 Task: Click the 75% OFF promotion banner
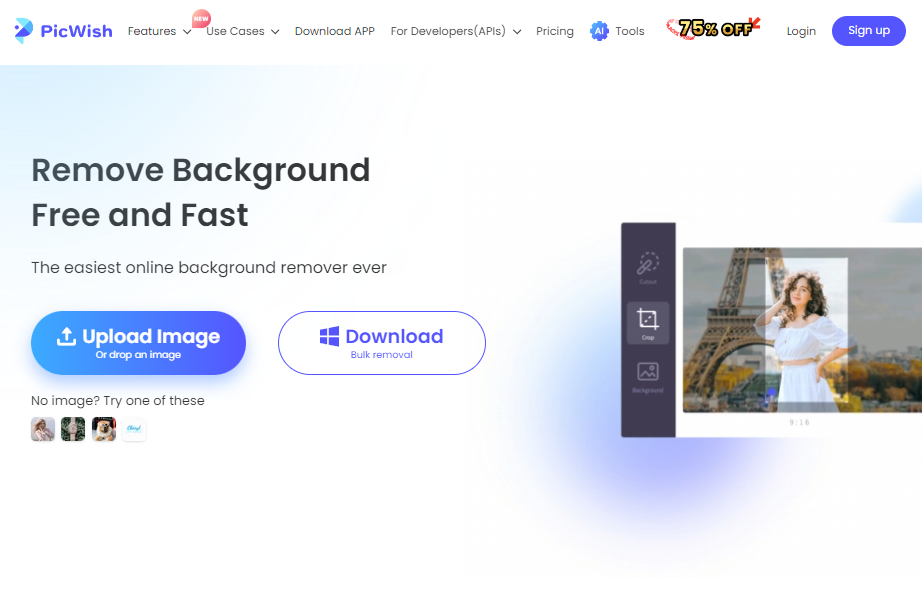point(713,28)
